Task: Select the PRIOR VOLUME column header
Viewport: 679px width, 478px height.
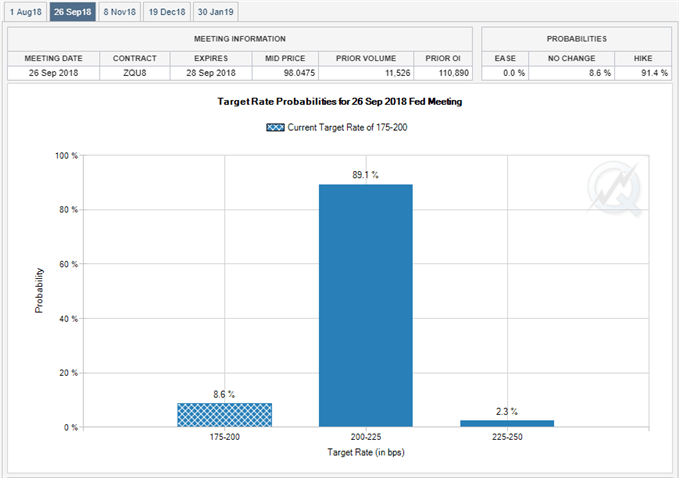Action: 366,58
